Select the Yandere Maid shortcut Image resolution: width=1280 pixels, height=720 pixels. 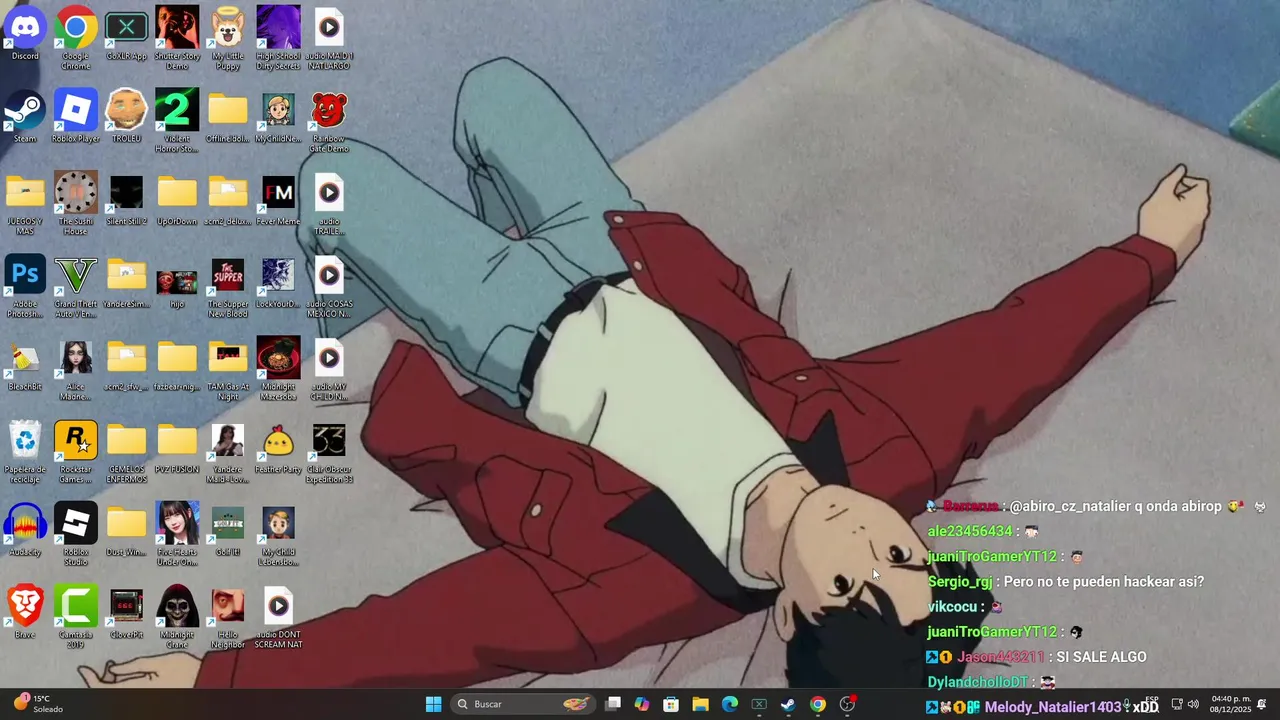pos(228,452)
